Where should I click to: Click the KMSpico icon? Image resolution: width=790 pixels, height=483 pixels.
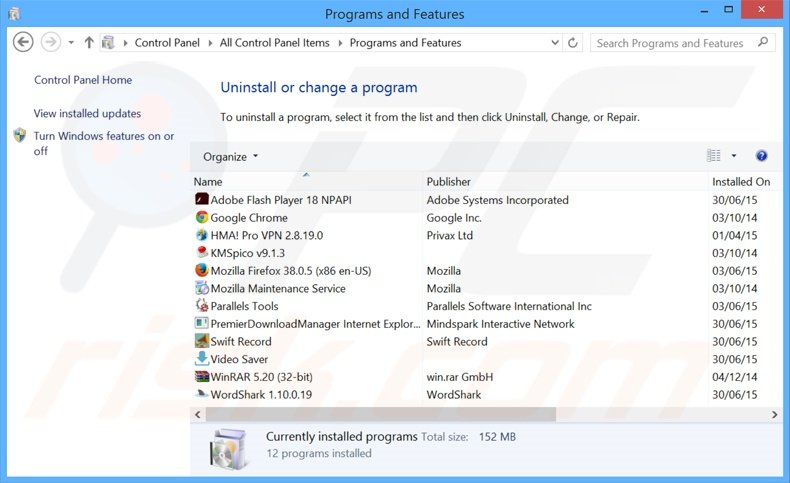[202, 252]
